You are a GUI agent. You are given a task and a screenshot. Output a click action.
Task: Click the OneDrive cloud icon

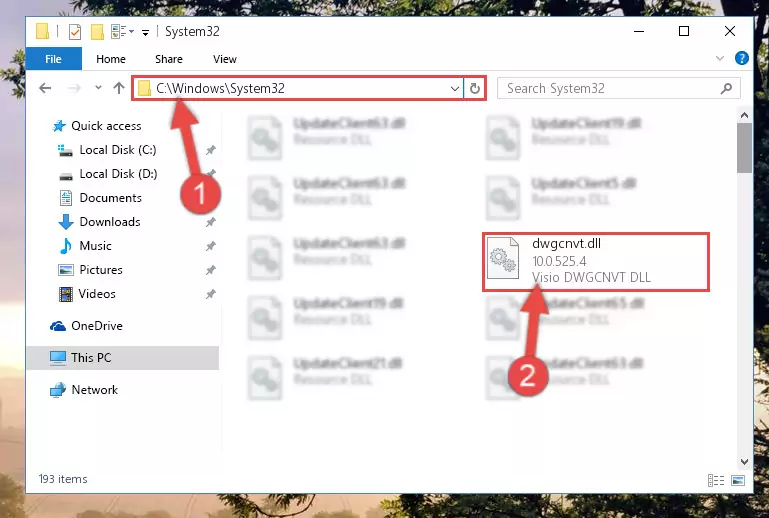58,326
